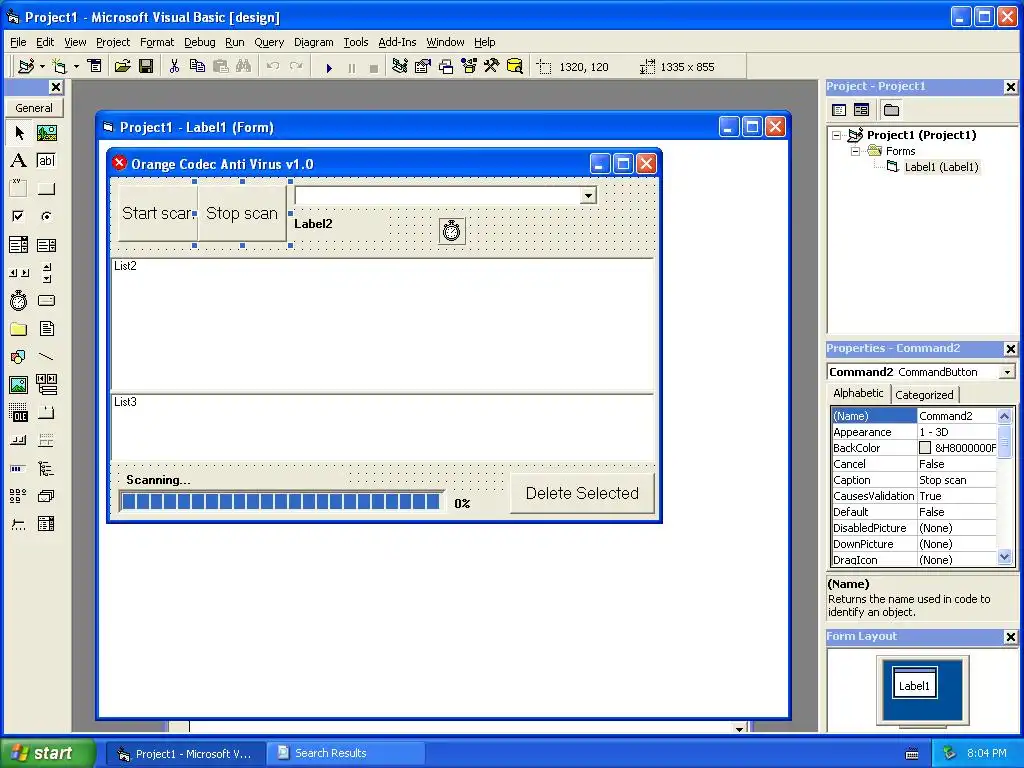The image size is (1024, 768).
Task: Select the Line tool in toolbox
Action: 46,357
